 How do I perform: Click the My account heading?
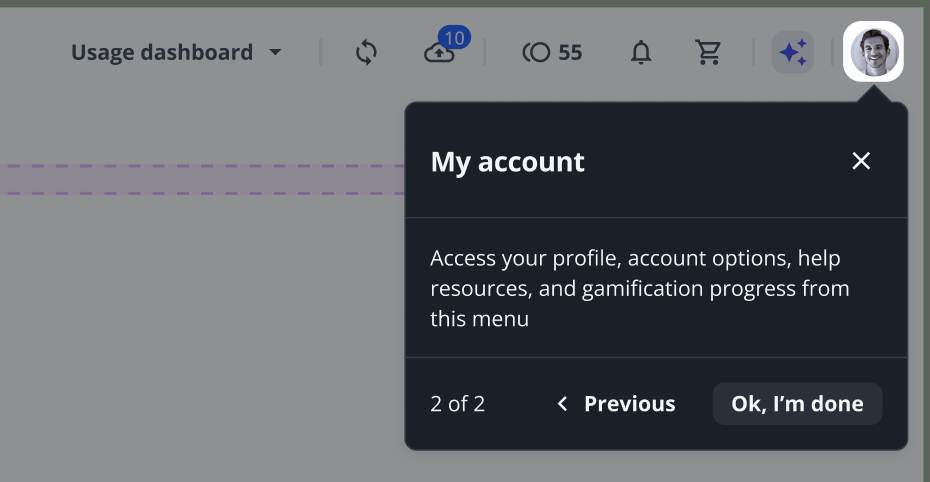[507, 162]
